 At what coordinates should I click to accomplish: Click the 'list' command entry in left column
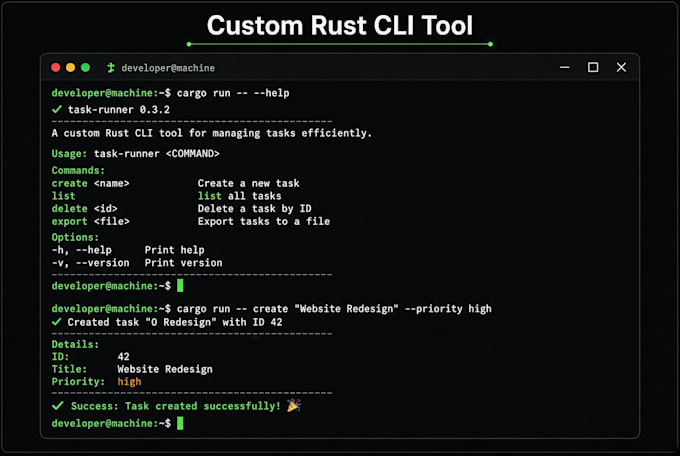[63, 196]
